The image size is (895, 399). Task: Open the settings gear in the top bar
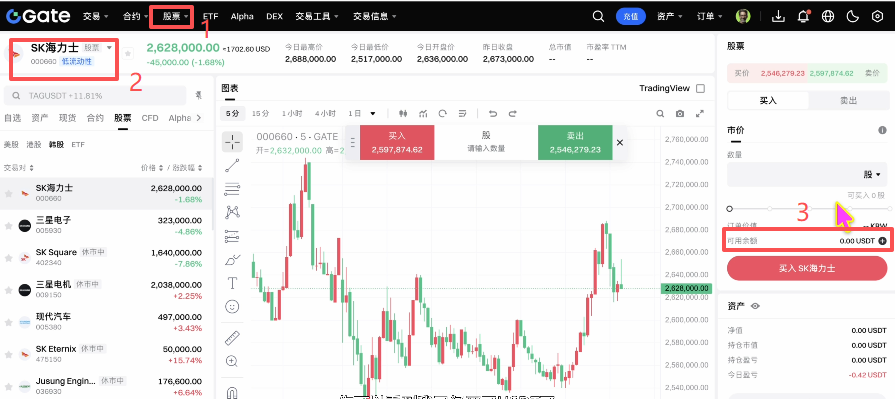pos(877,17)
